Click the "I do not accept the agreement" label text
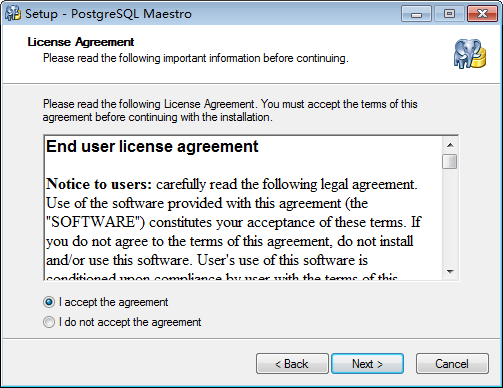The width and height of the screenshot is (503, 388). [130, 322]
